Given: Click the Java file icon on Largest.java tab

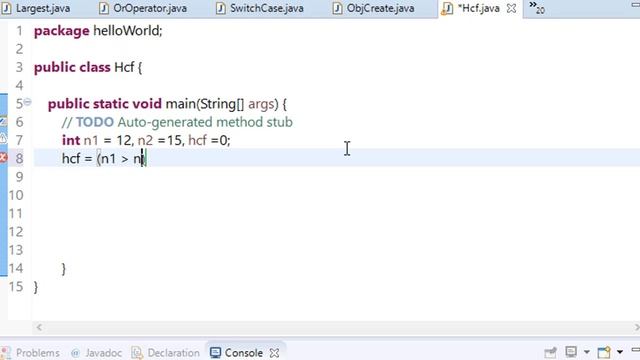Looking at the screenshot, I should tap(6, 8).
